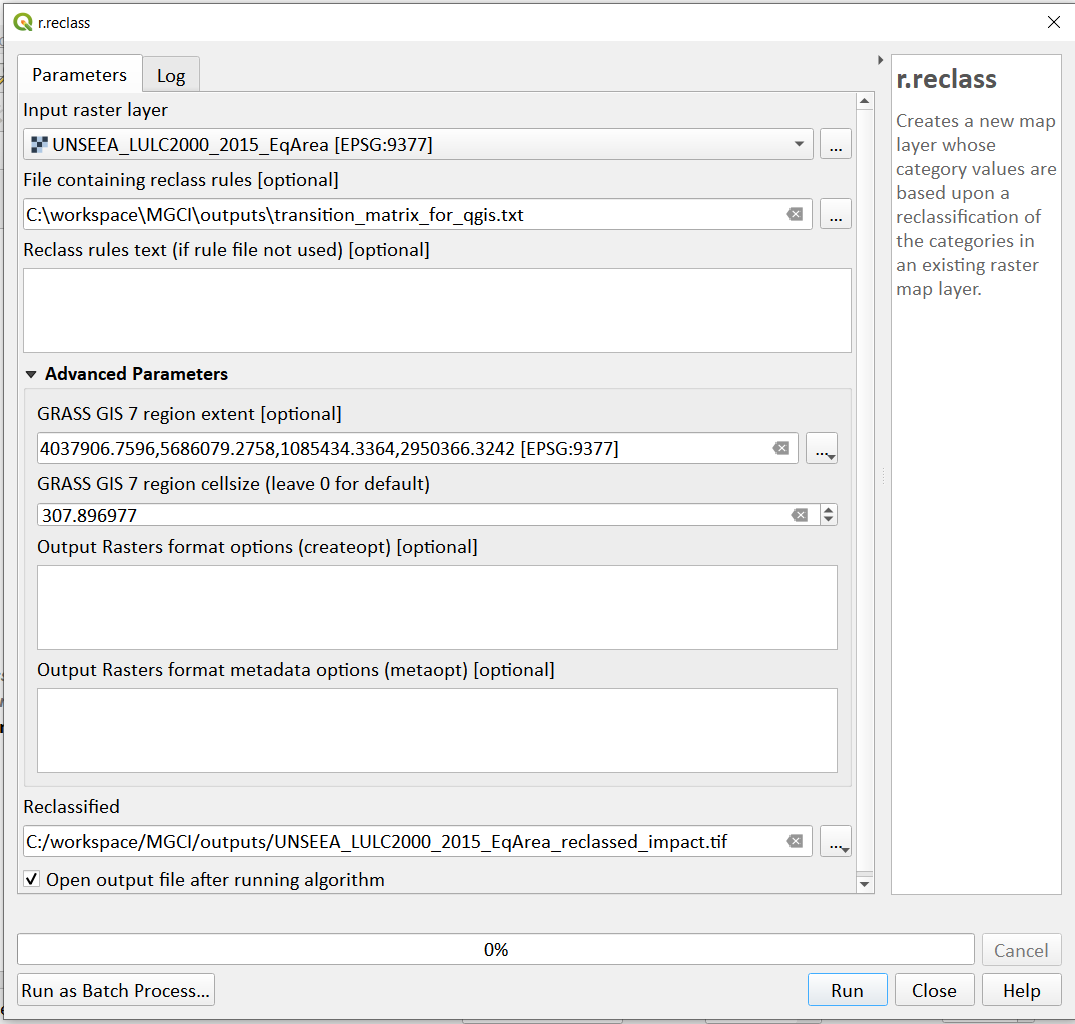Click the r.reclass help heading

tap(946, 79)
